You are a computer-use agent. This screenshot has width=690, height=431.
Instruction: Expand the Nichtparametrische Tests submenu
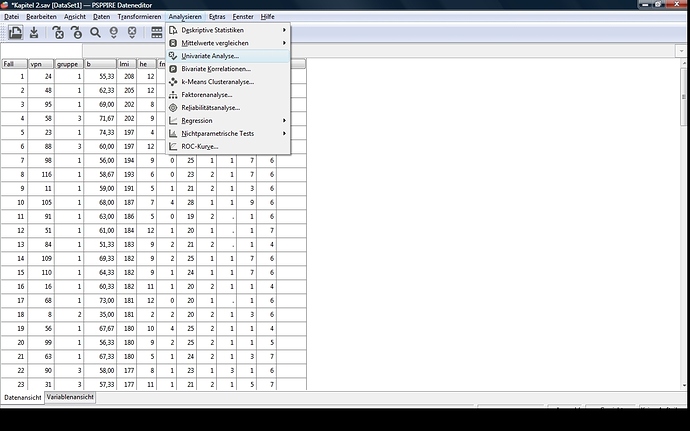tap(228, 133)
